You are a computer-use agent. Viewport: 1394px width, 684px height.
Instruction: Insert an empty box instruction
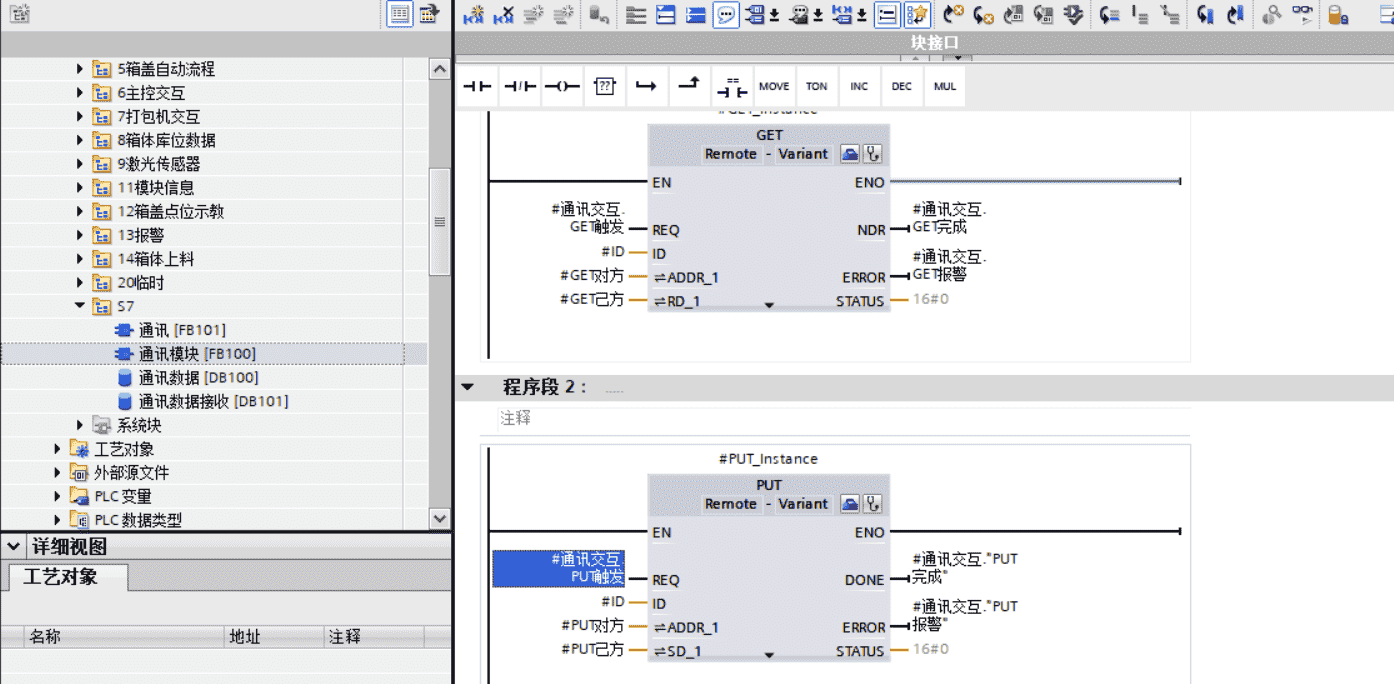pyautogui.click(x=604, y=87)
